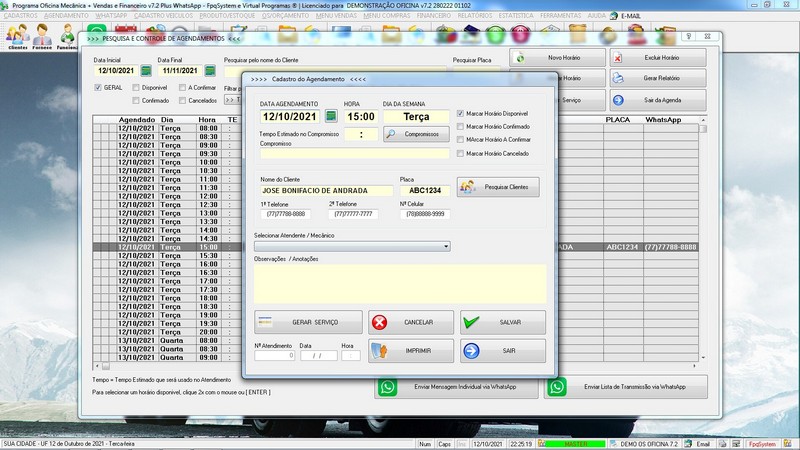Send individual message via WhatsApp
The image size is (800, 450).
tap(456, 387)
